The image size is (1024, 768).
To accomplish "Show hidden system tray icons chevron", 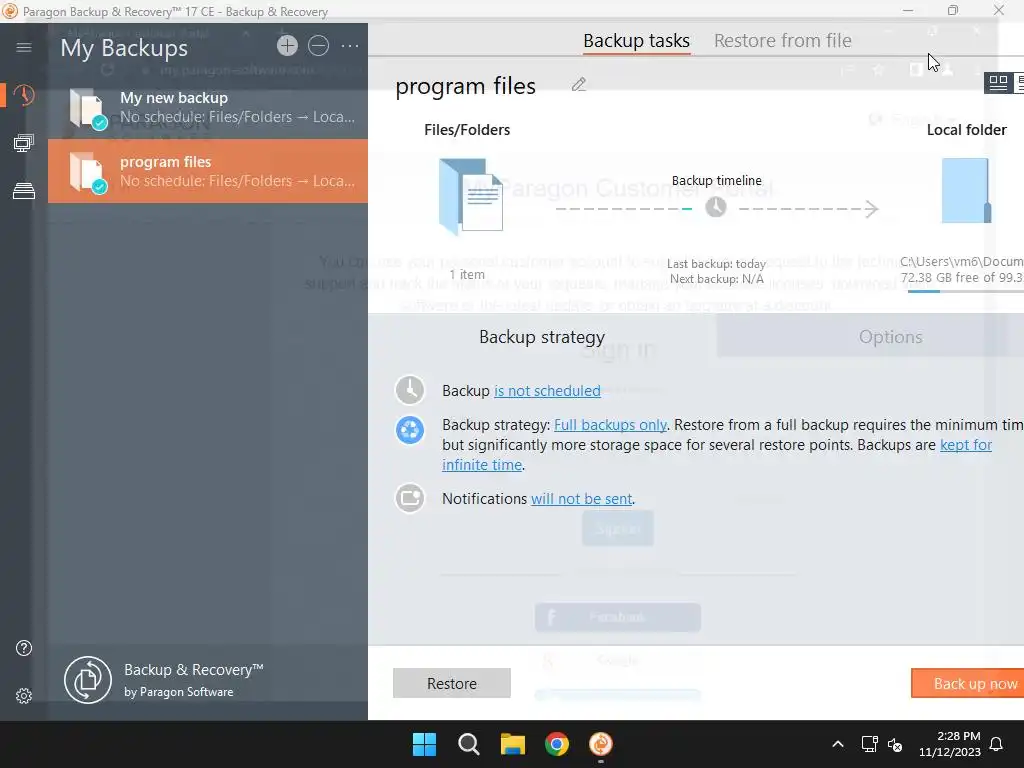I will [838, 744].
